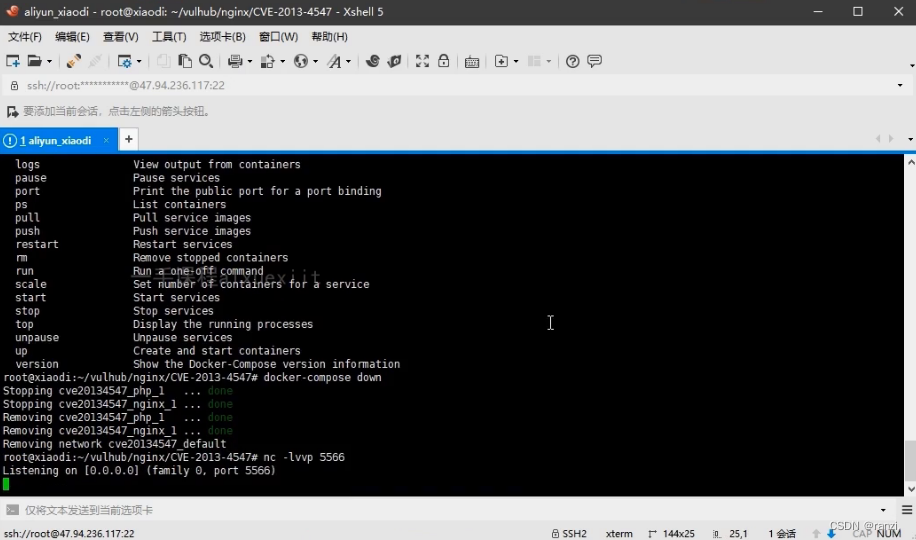Open the dropdown arrow next to Open session
The image size is (916, 540).
[49, 61]
